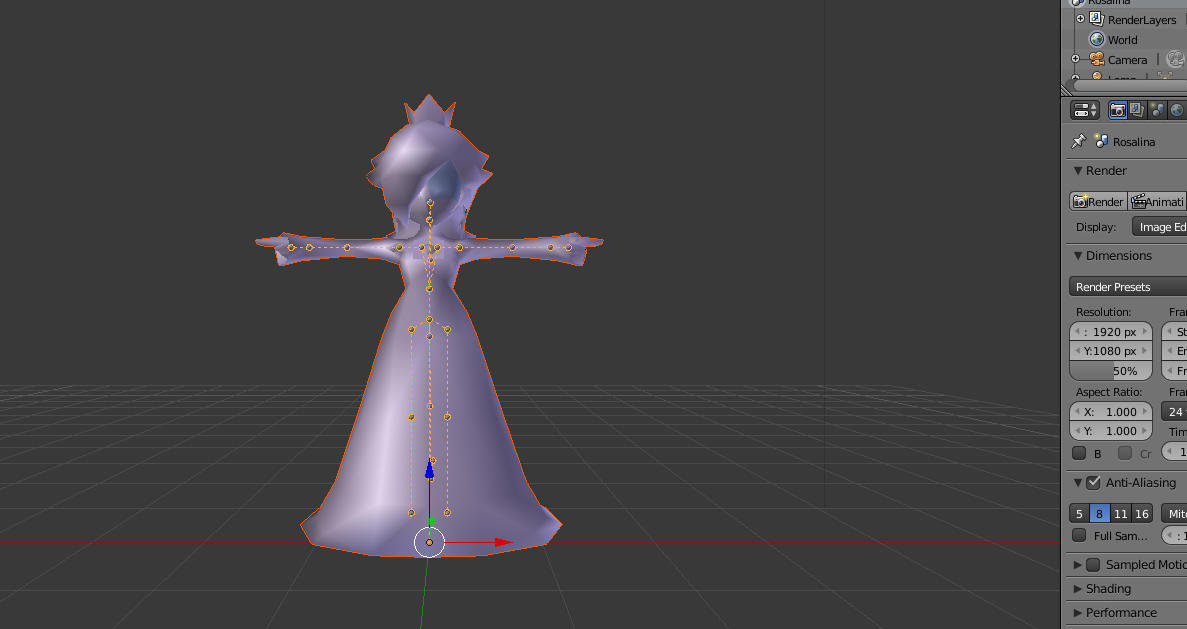1187x629 pixels.
Task: Increase Aspect Ratio X with right arrow
Action: [1145, 412]
